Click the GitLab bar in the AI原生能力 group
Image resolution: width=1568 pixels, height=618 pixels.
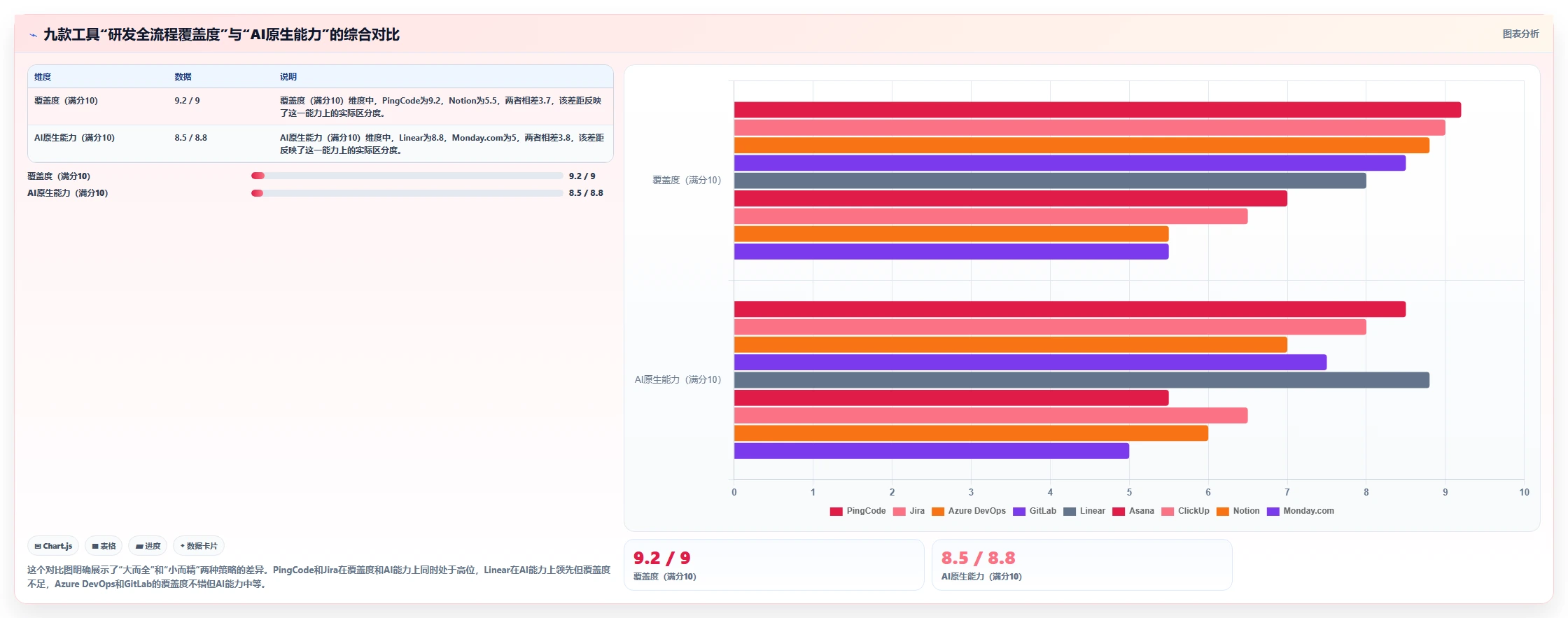(1030, 363)
